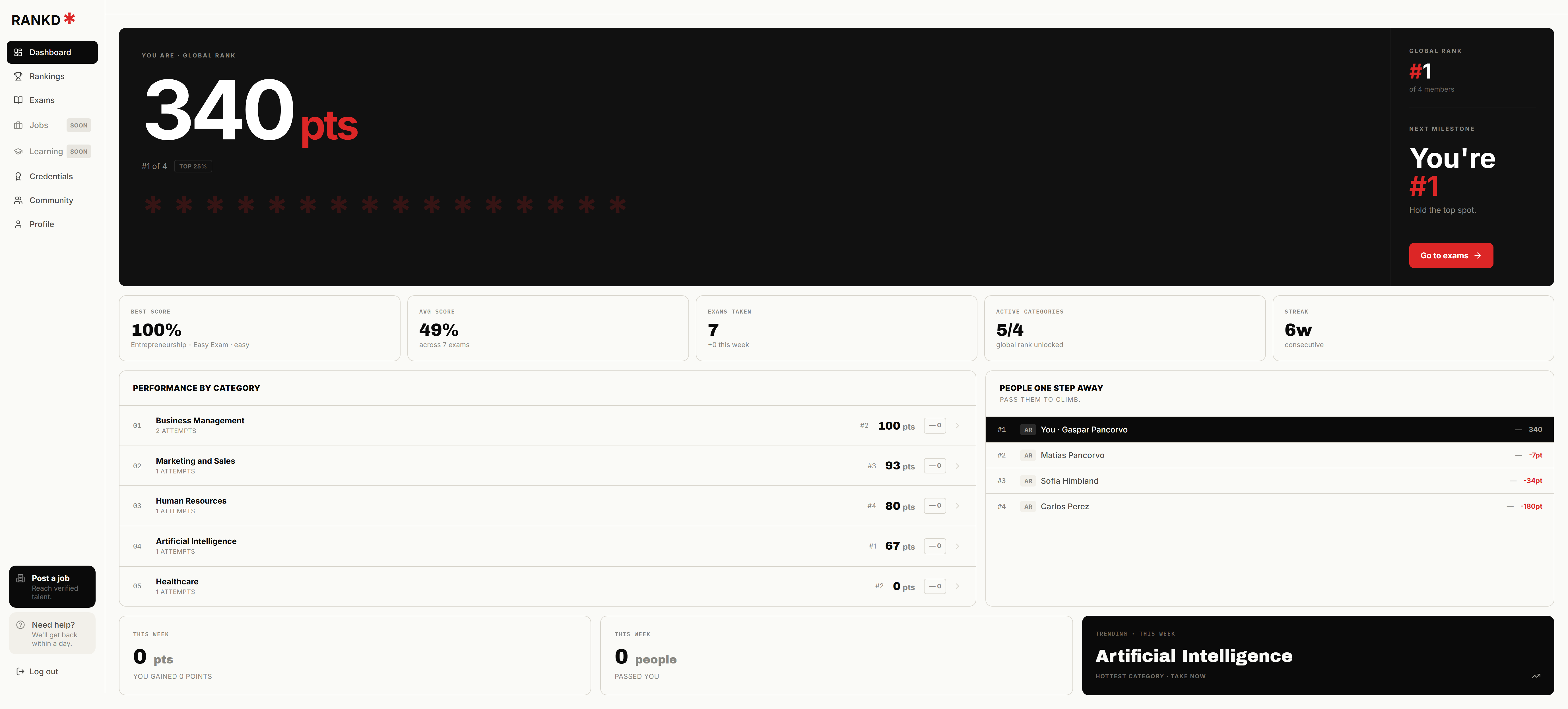Screen dimensions: 1568x709
Task: Click the name "Sofia Himbland"
Action: point(1070,481)
